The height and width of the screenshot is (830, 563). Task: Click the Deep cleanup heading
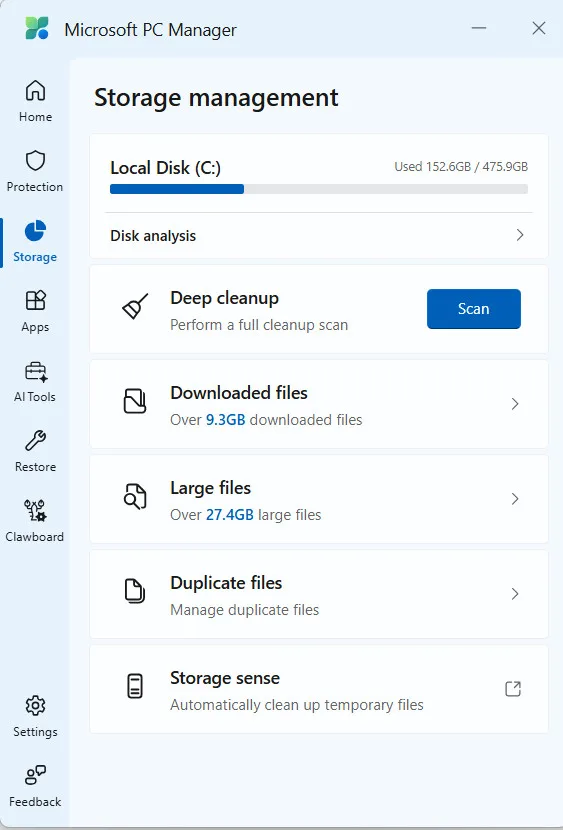click(224, 298)
